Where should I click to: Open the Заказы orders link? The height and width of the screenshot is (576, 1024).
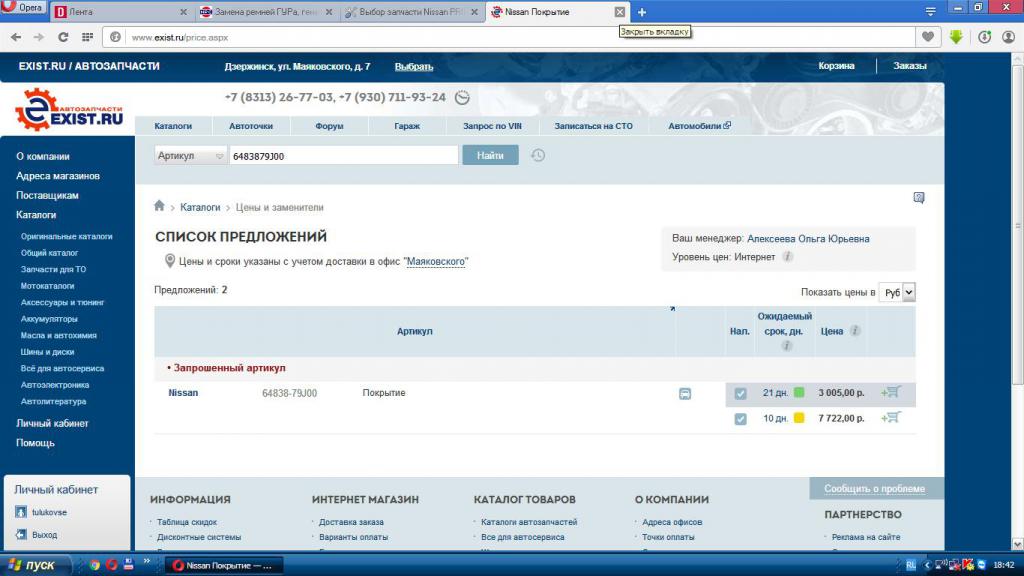tap(910, 66)
